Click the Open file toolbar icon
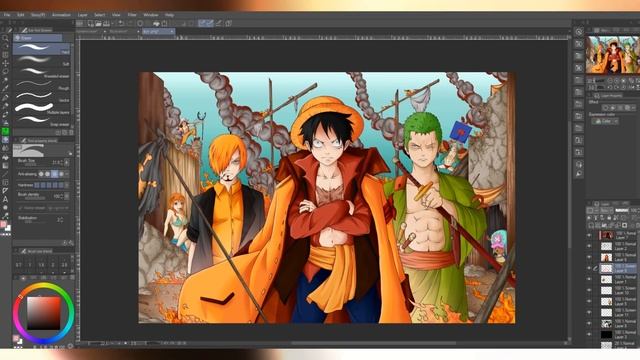This screenshot has height=360, width=640. tap(98, 24)
